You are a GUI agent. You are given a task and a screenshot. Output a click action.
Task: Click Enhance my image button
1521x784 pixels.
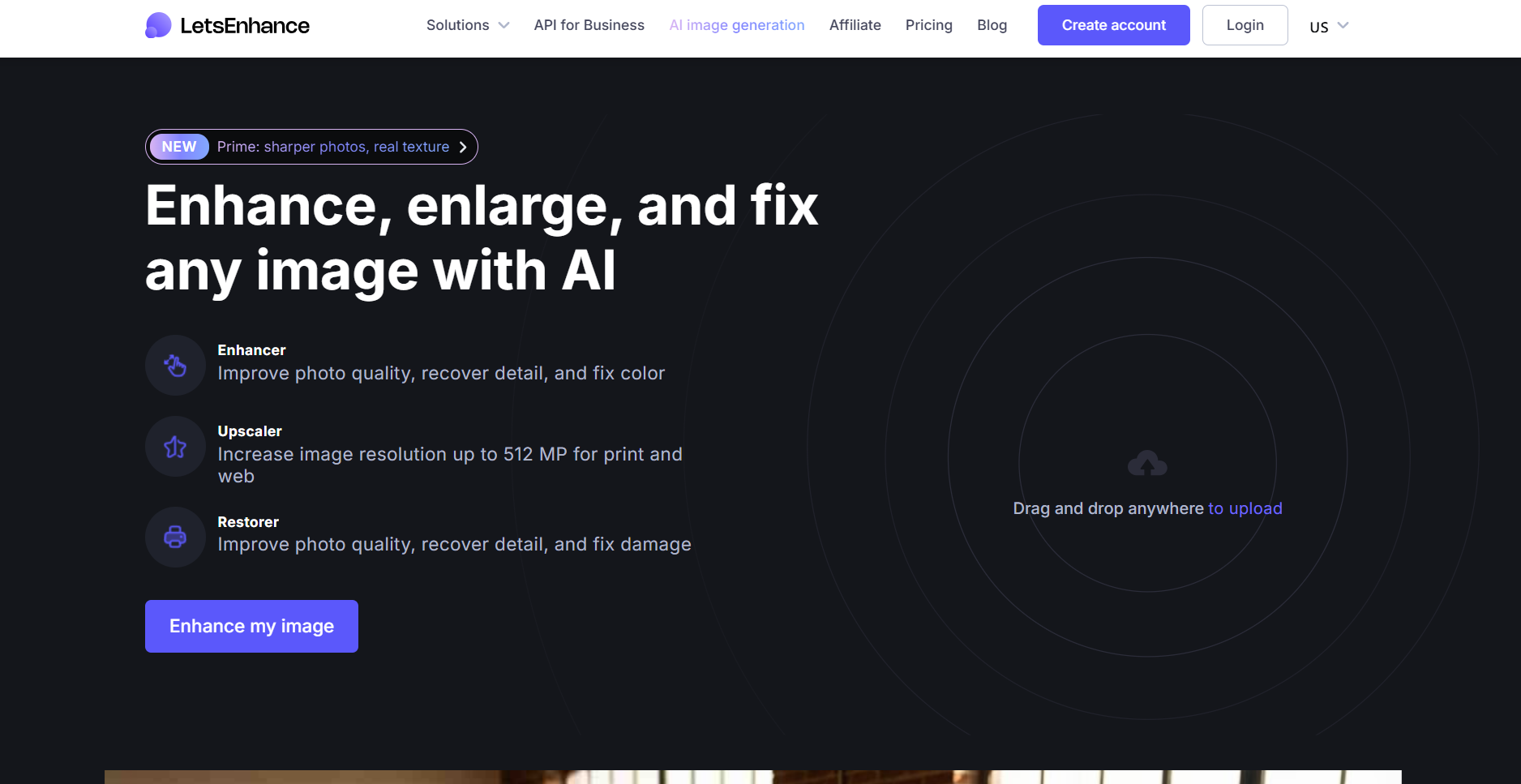251,626
